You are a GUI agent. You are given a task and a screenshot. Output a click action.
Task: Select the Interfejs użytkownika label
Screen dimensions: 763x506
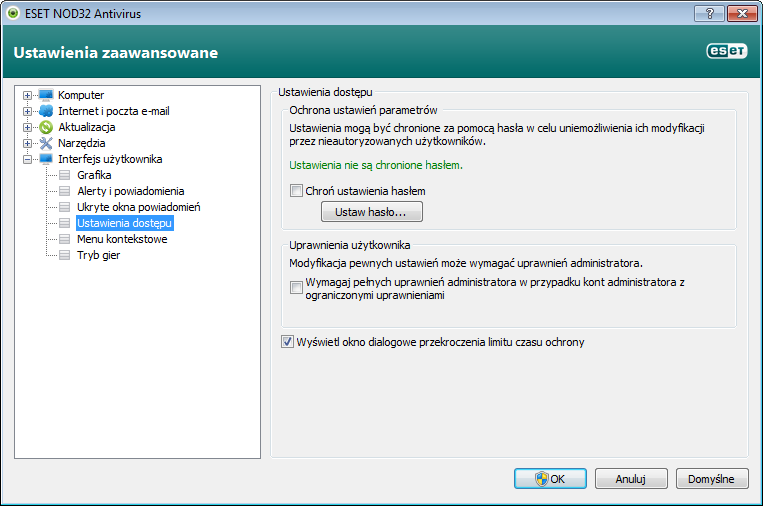(x=110, y=160)
